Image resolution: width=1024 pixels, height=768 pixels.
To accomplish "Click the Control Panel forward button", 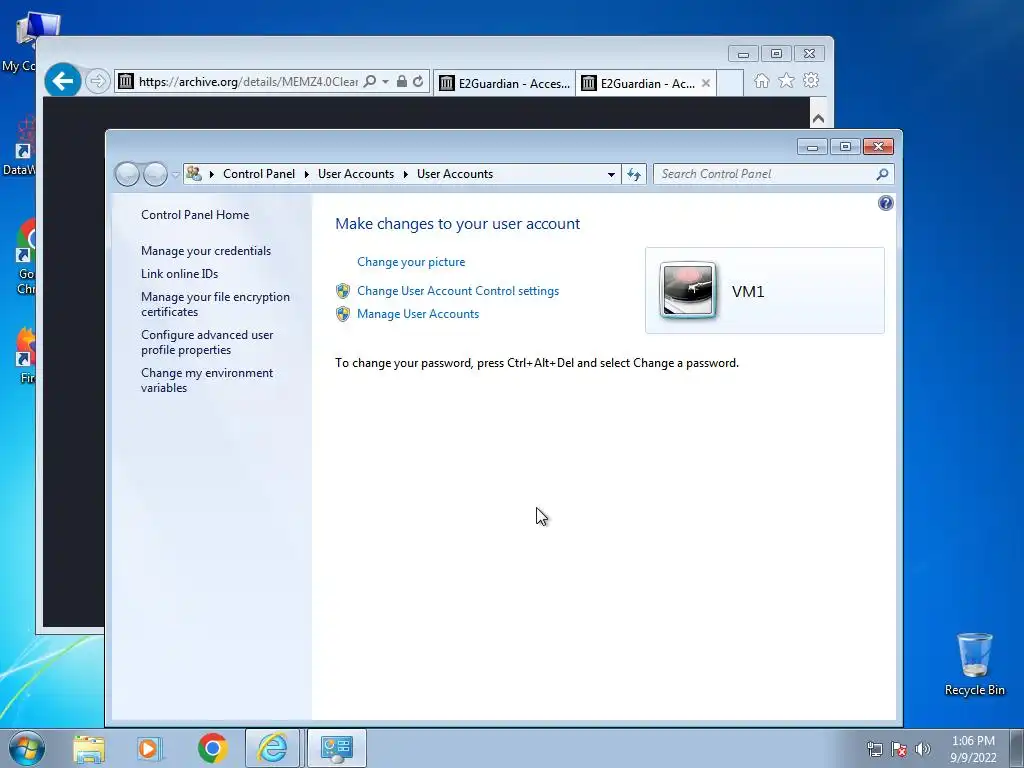I will tap(155, 174).
